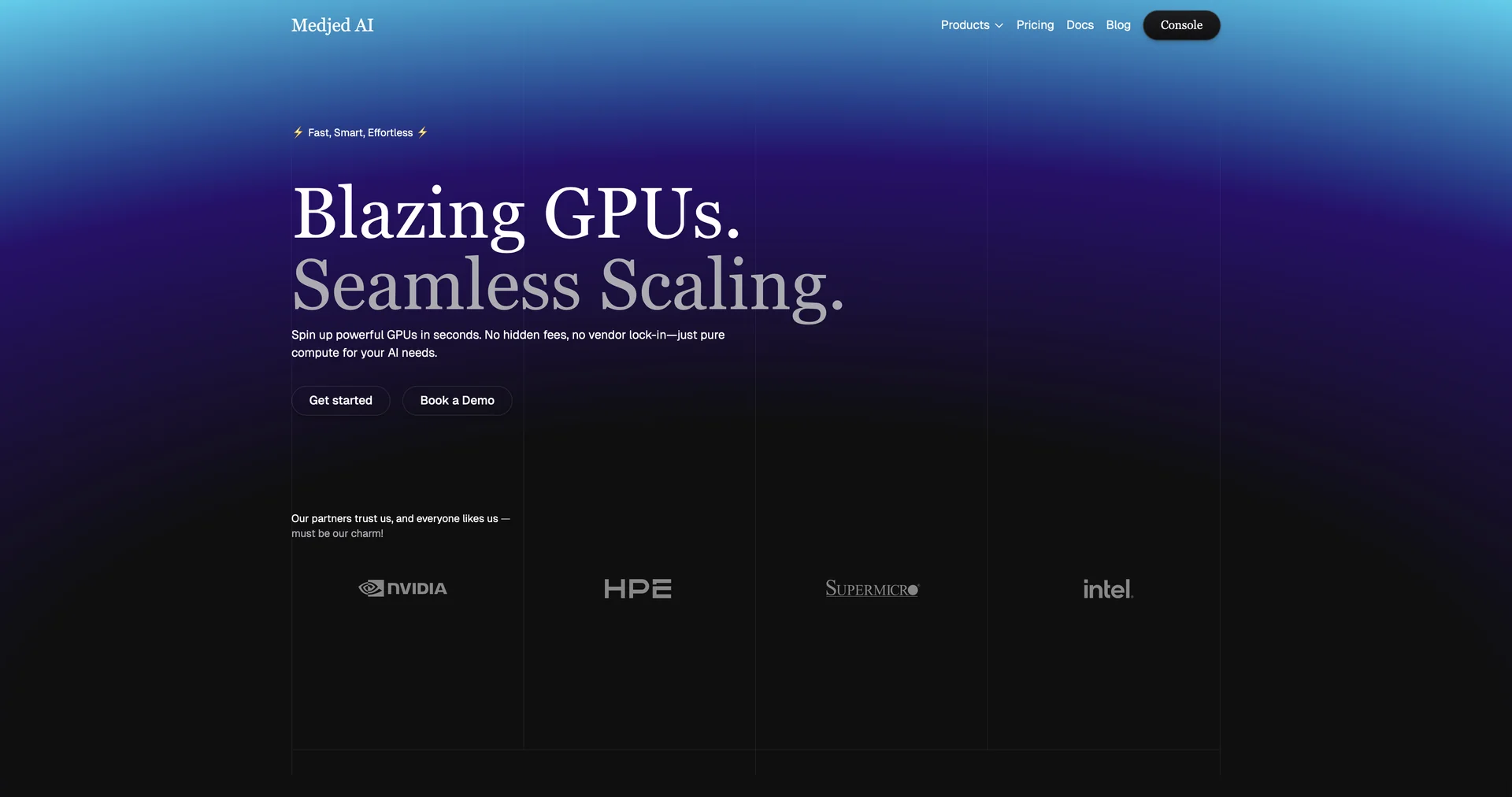The width and height of the screenshot is (1512, 797).
Task: Expand the Products dropdown menu
Action: 972,25
